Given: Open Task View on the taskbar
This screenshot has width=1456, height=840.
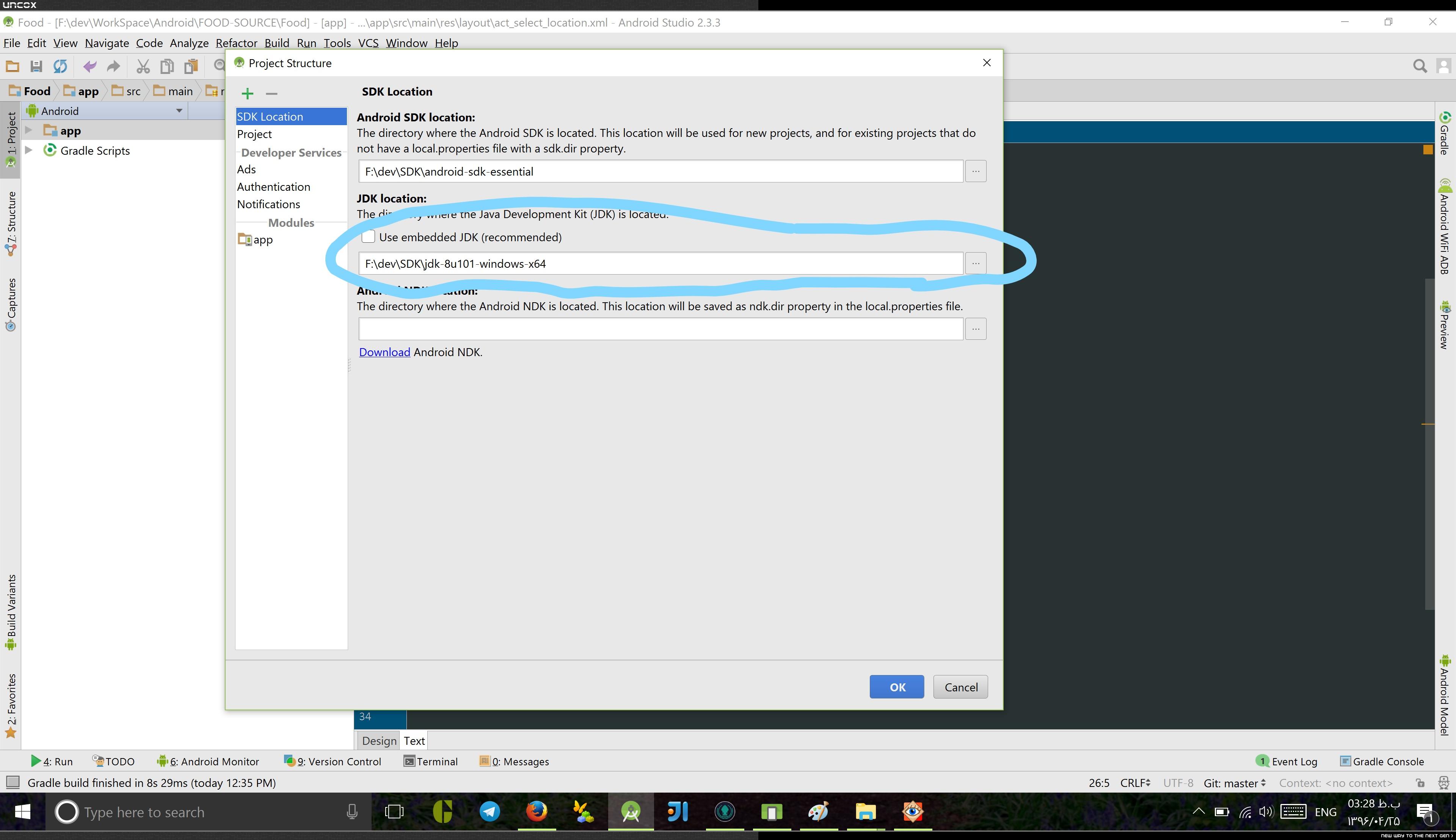Looking at the screenshot, I should 394,812.
